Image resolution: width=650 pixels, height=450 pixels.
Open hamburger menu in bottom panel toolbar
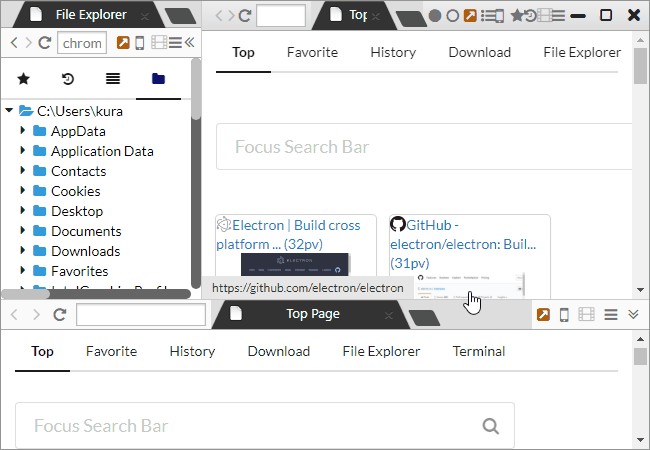(611, 315)
